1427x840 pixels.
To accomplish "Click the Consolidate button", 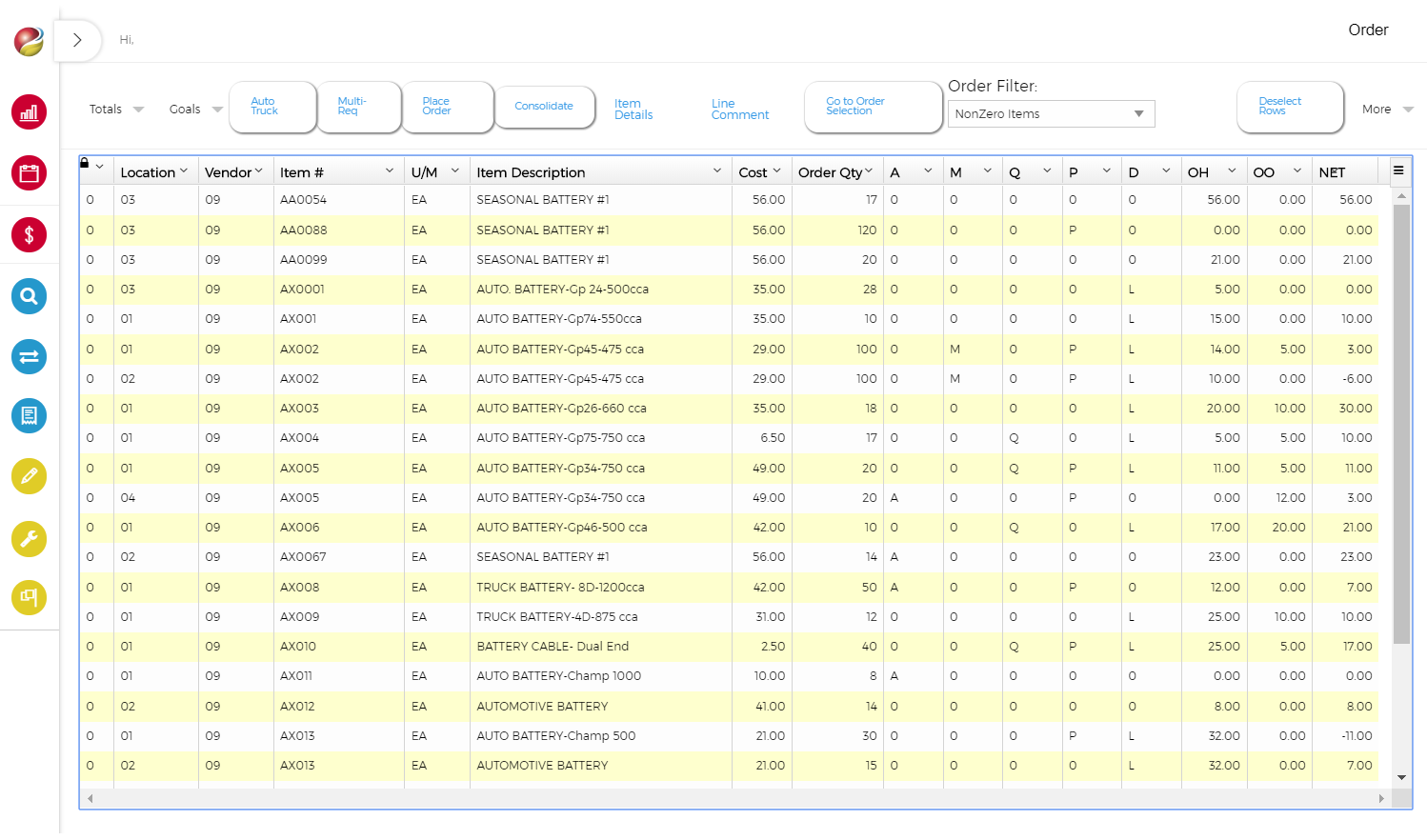I will click(545, 106).
